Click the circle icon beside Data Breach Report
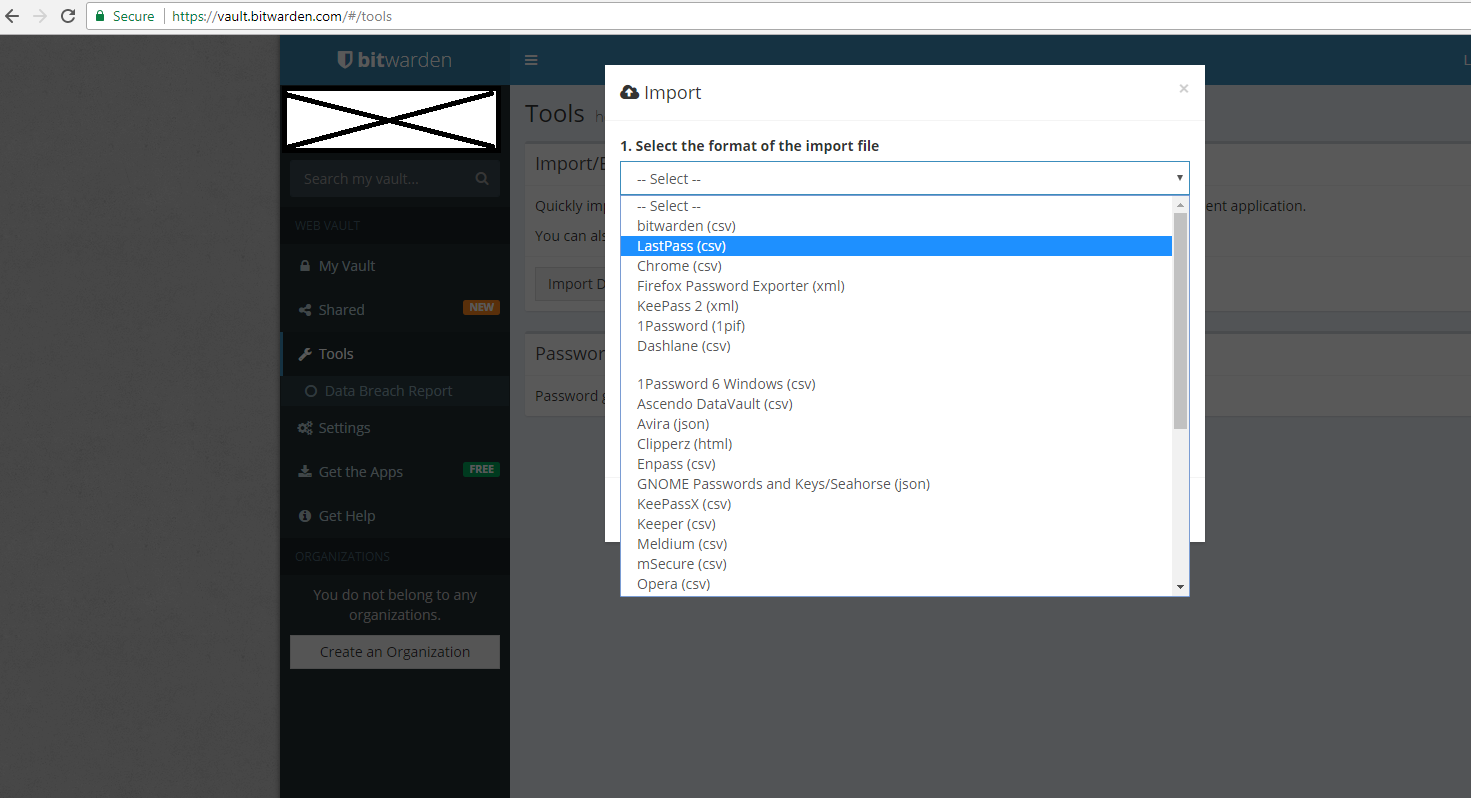Image resolution: width=1471 pixels, height=798 pixels. tap(311, 391)
